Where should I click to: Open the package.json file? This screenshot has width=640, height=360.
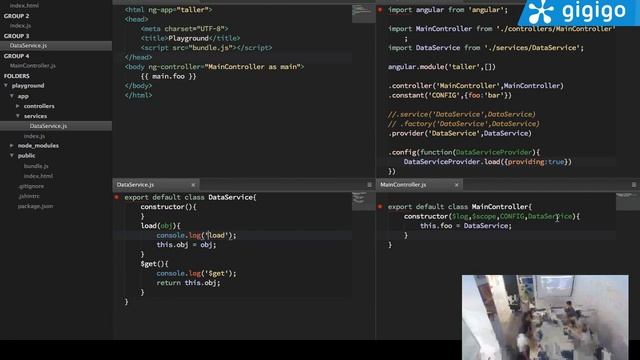35,206
